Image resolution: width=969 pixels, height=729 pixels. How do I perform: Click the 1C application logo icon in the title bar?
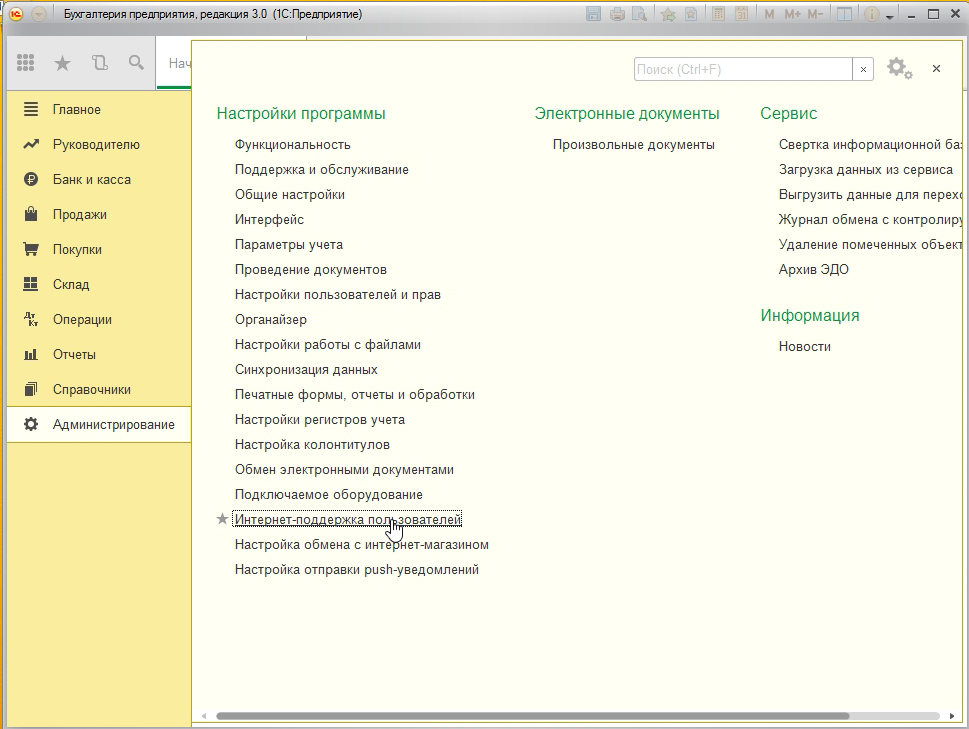17,14
